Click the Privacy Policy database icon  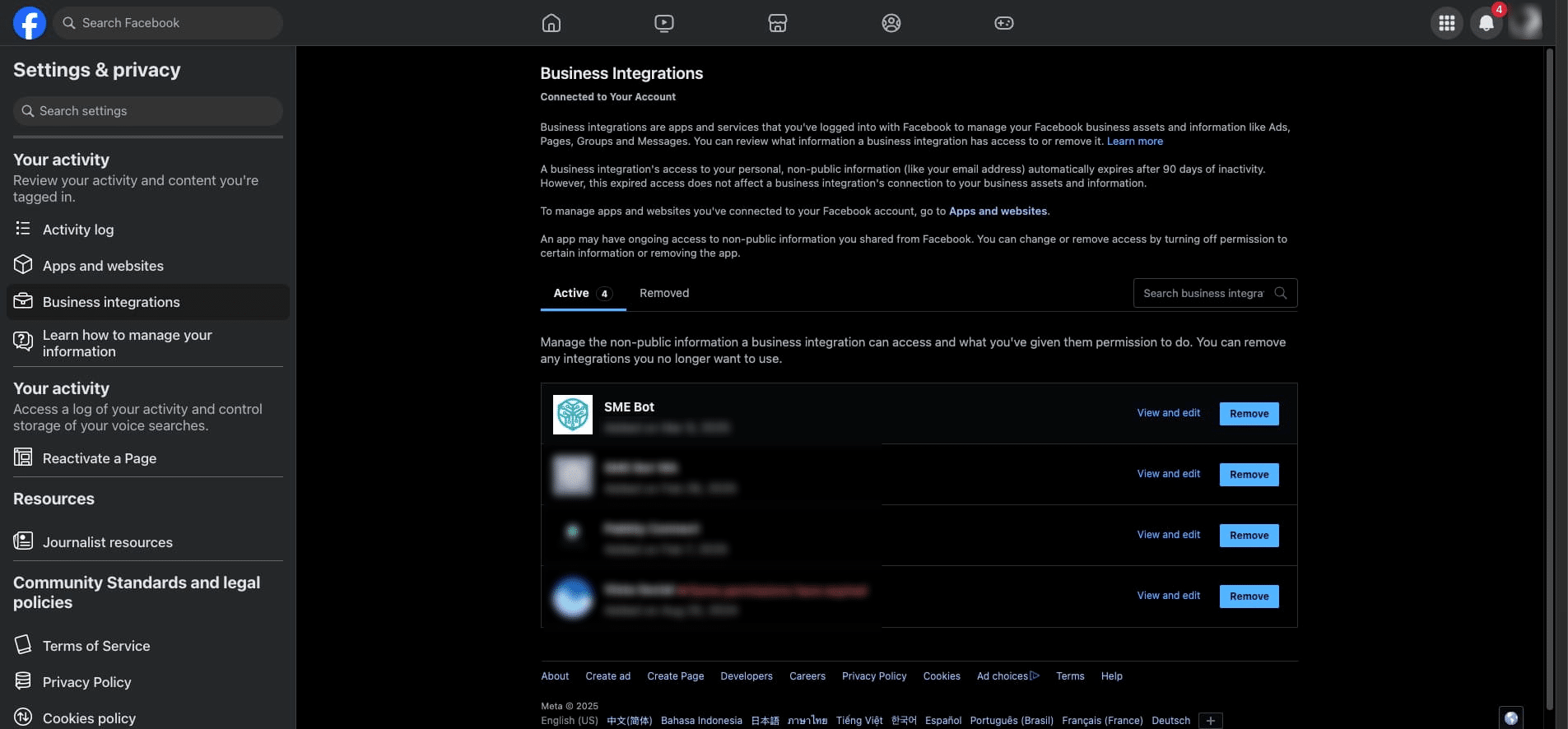click(23, 681)
